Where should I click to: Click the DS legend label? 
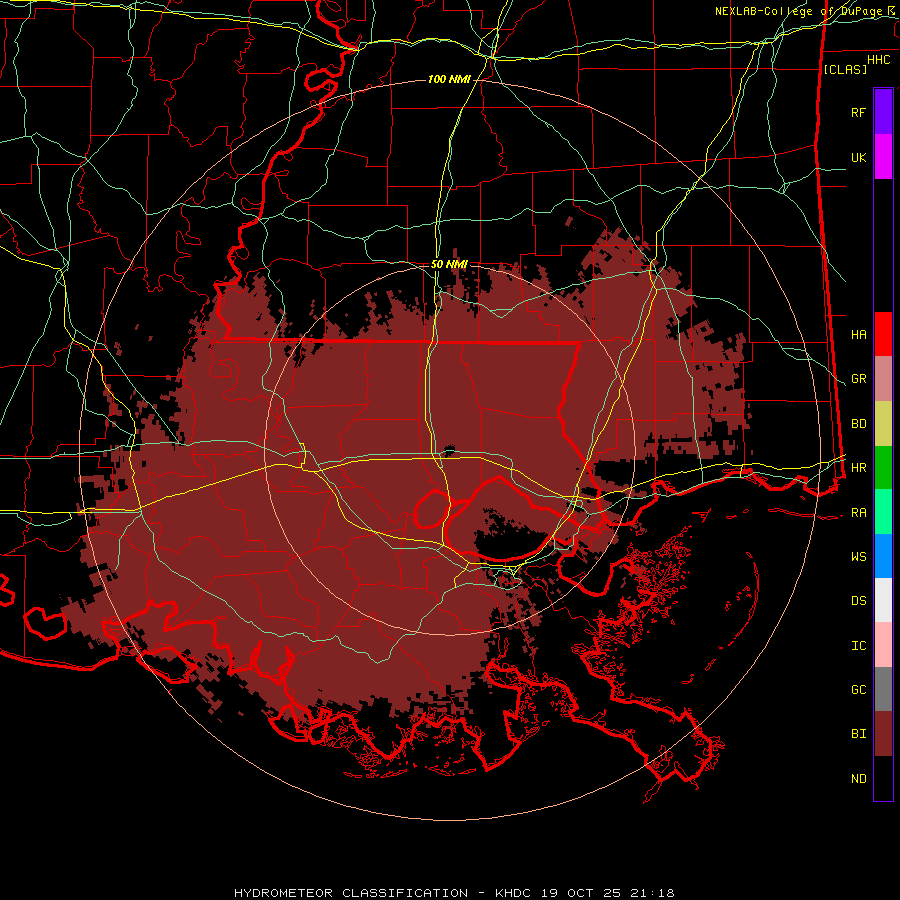pos(858,601)
